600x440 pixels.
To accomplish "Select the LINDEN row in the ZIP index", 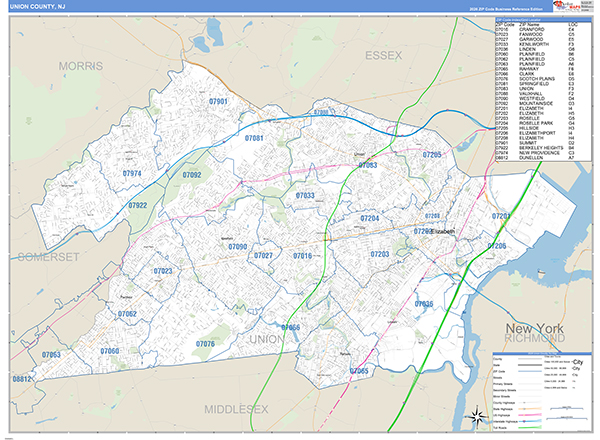I will [536, 49].
